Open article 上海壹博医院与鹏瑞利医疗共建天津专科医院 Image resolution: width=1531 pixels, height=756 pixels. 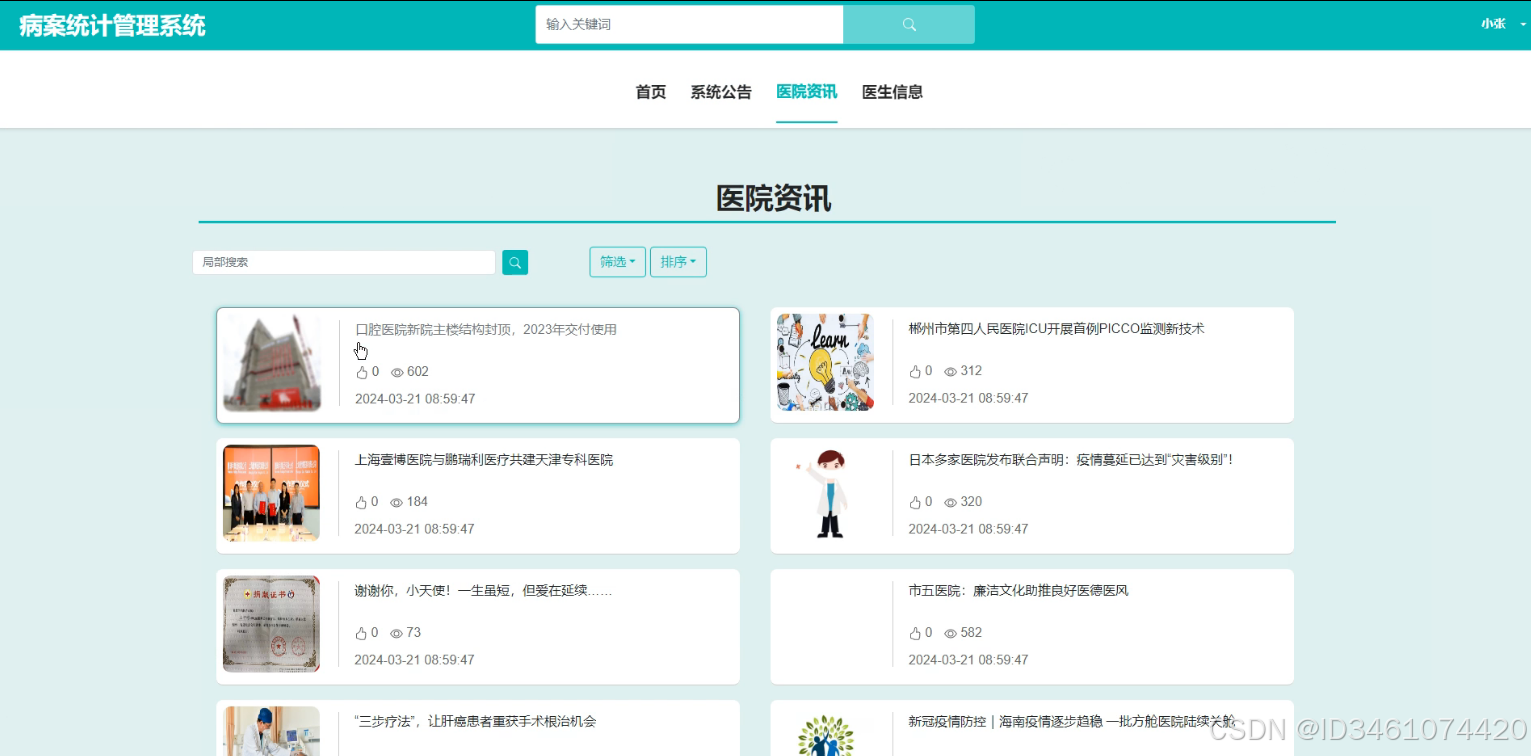[484, 460]
